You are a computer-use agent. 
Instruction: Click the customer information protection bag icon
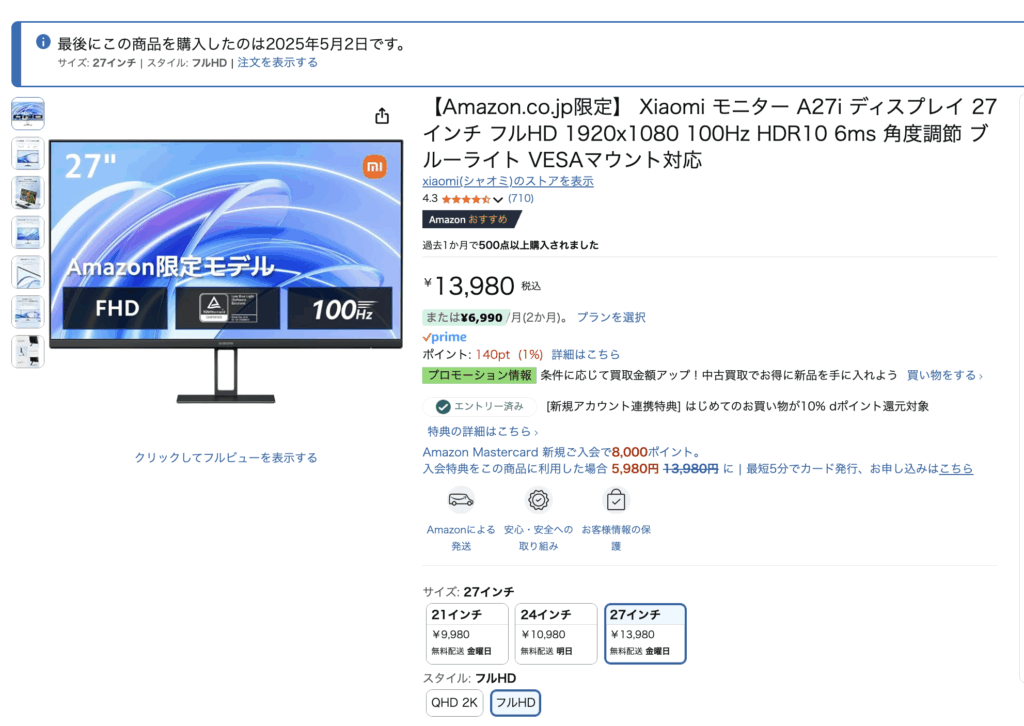tap(616, 500)
